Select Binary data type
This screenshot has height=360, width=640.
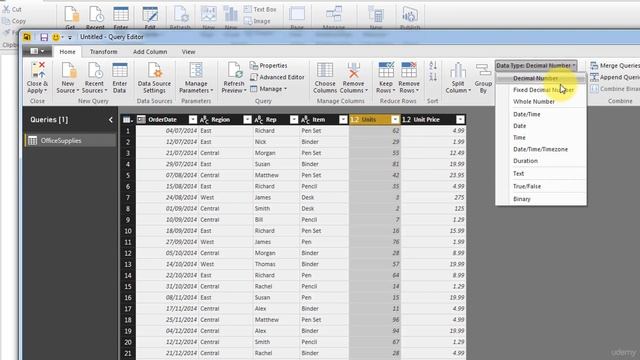click(541, 199)
